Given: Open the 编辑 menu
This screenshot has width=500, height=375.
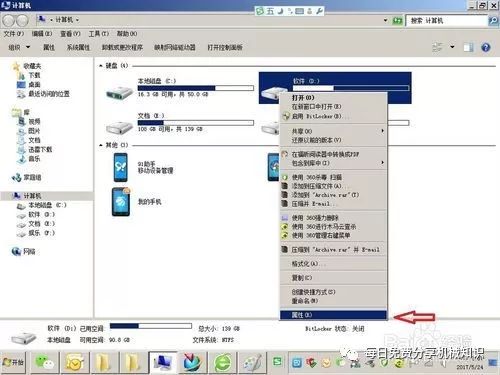Looking at the screenshot, I should click(x=42, y=34).
